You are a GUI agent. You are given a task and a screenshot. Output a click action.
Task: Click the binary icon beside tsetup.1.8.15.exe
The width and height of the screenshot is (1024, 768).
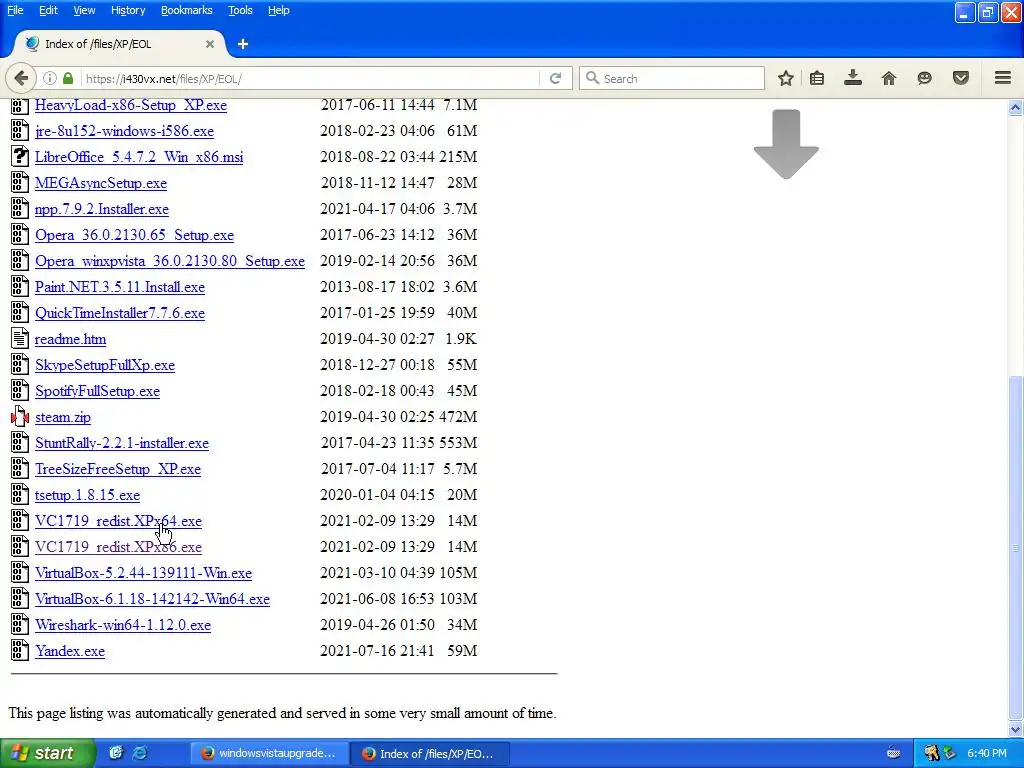click(x=20, y=494)
